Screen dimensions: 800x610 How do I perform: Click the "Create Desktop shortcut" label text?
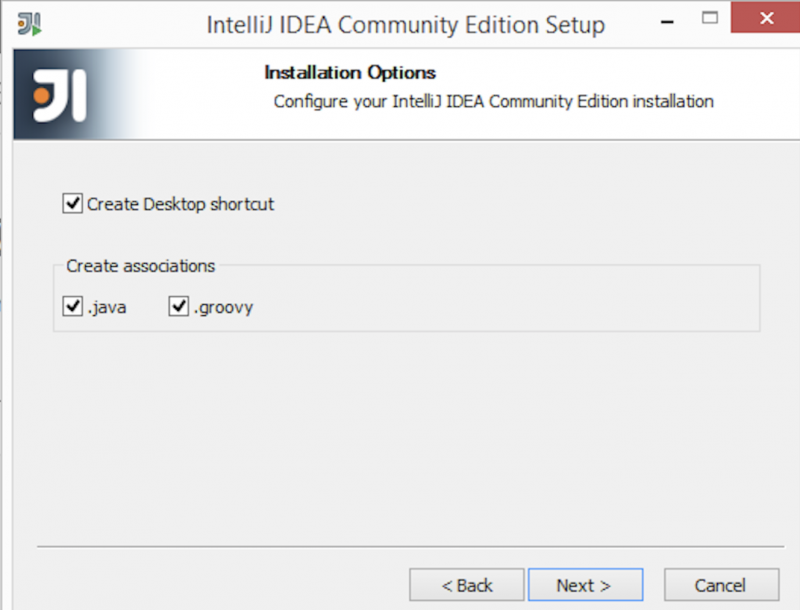180,204
